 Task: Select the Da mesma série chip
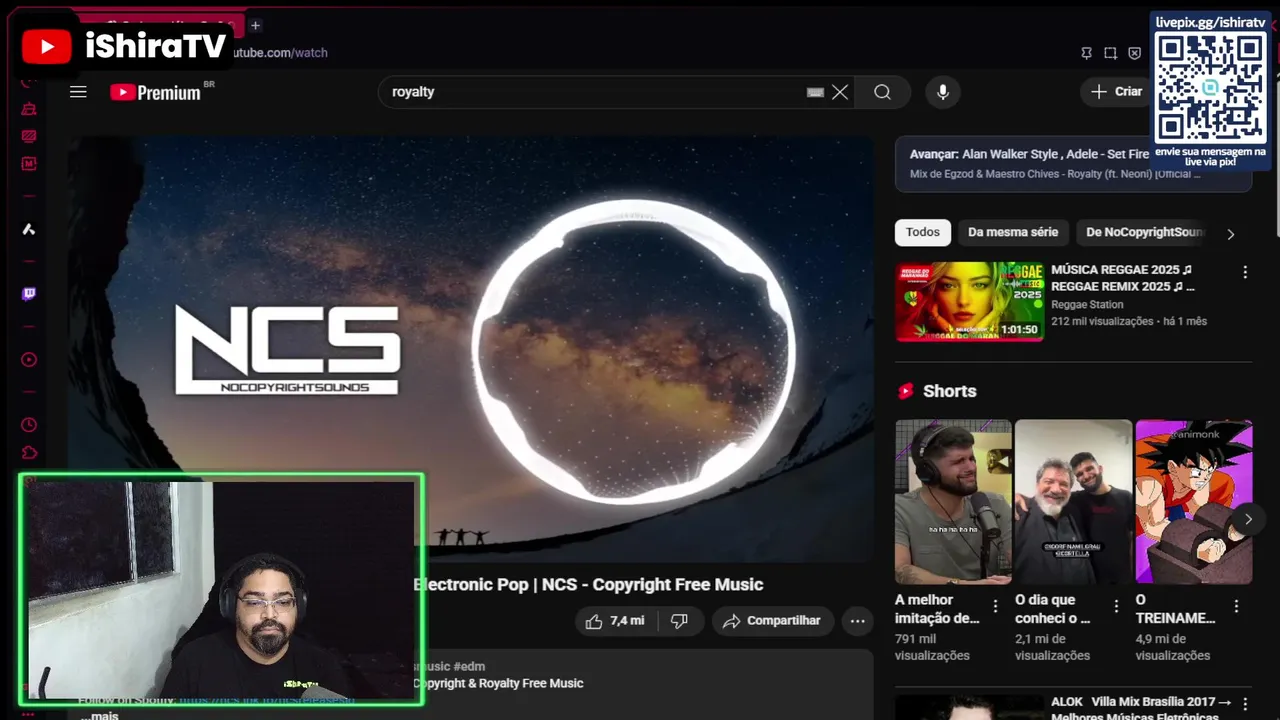(x=1013, y=232)
